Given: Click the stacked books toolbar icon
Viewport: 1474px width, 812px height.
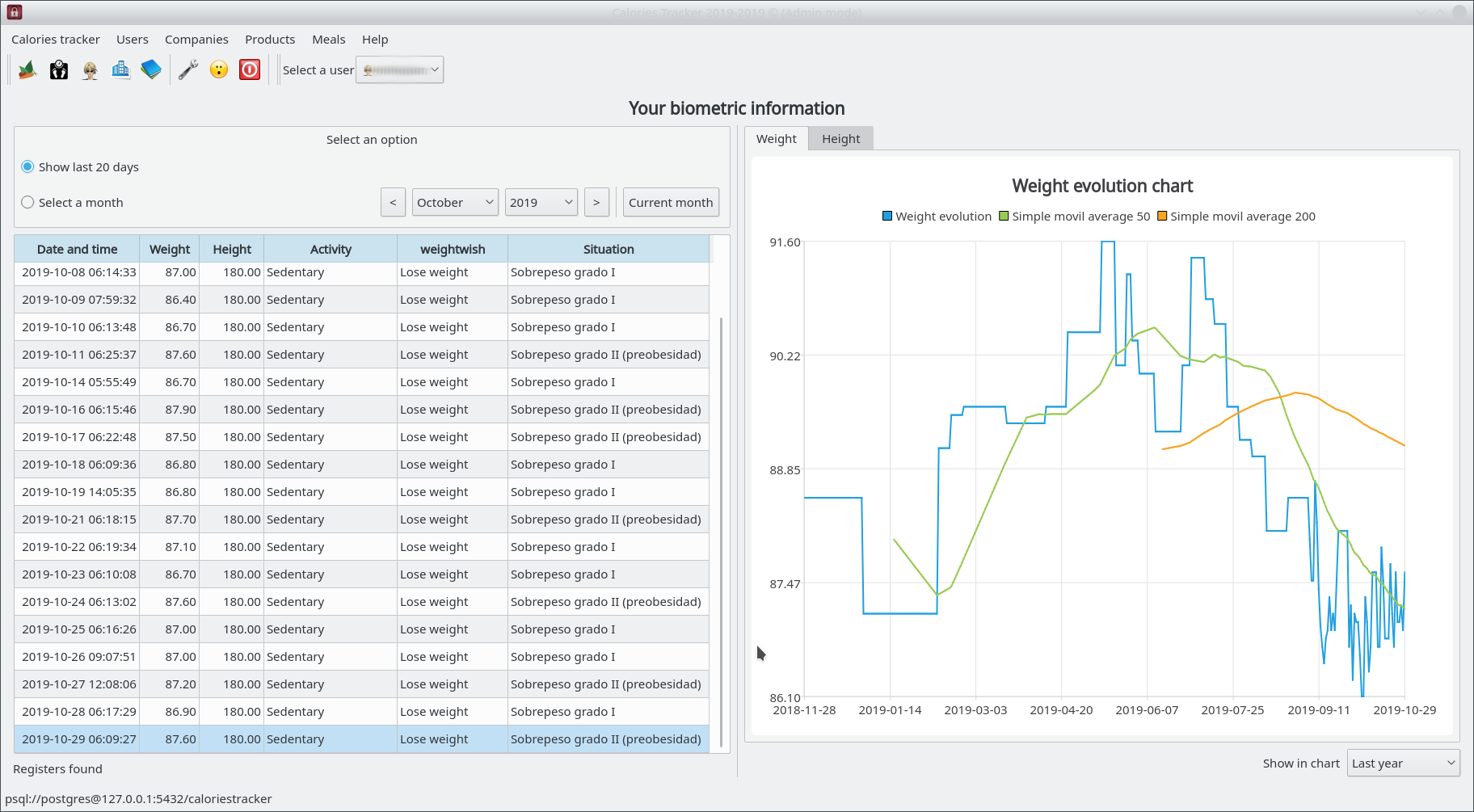Looking at the screenshot, I should pos(151,70).
